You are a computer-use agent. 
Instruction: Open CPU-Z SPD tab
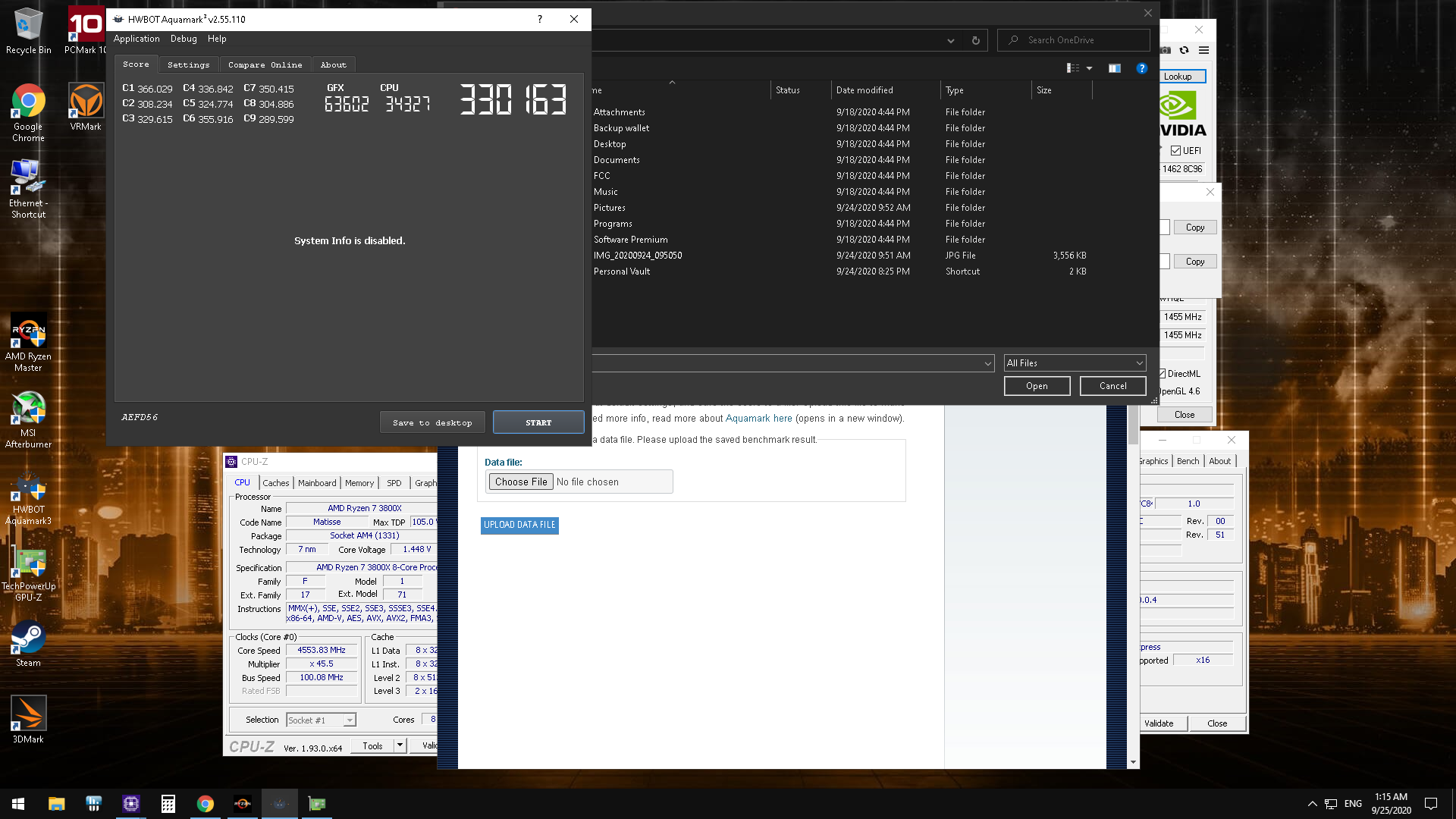coord(394,483)
